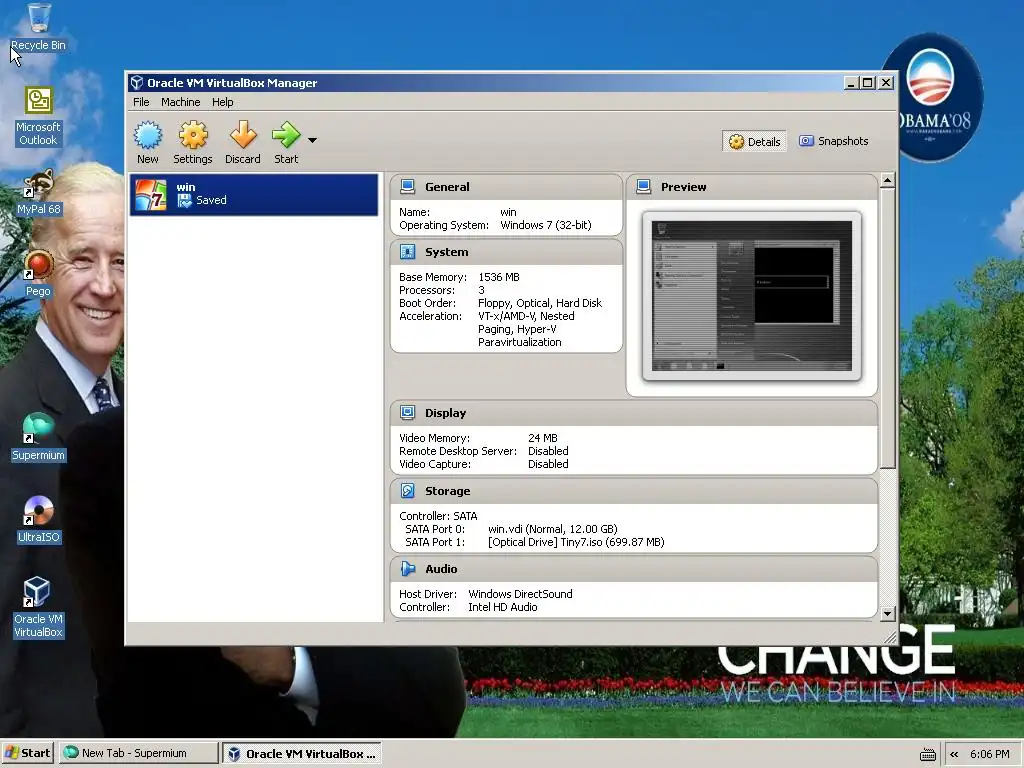Click the on-screen keyboard tray icon
Screen dimensions: 1024x768
927,754
